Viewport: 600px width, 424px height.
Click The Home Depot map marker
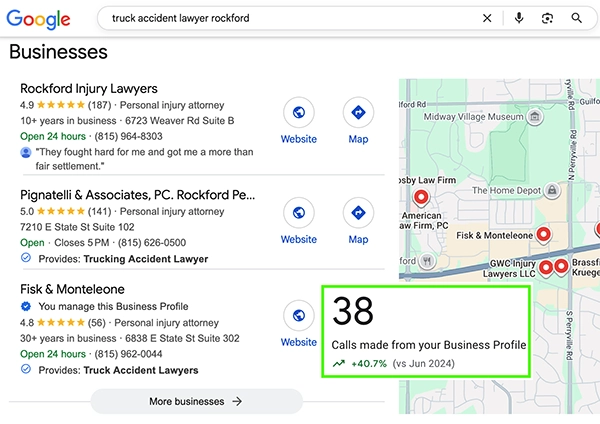(x=552, y=190)
